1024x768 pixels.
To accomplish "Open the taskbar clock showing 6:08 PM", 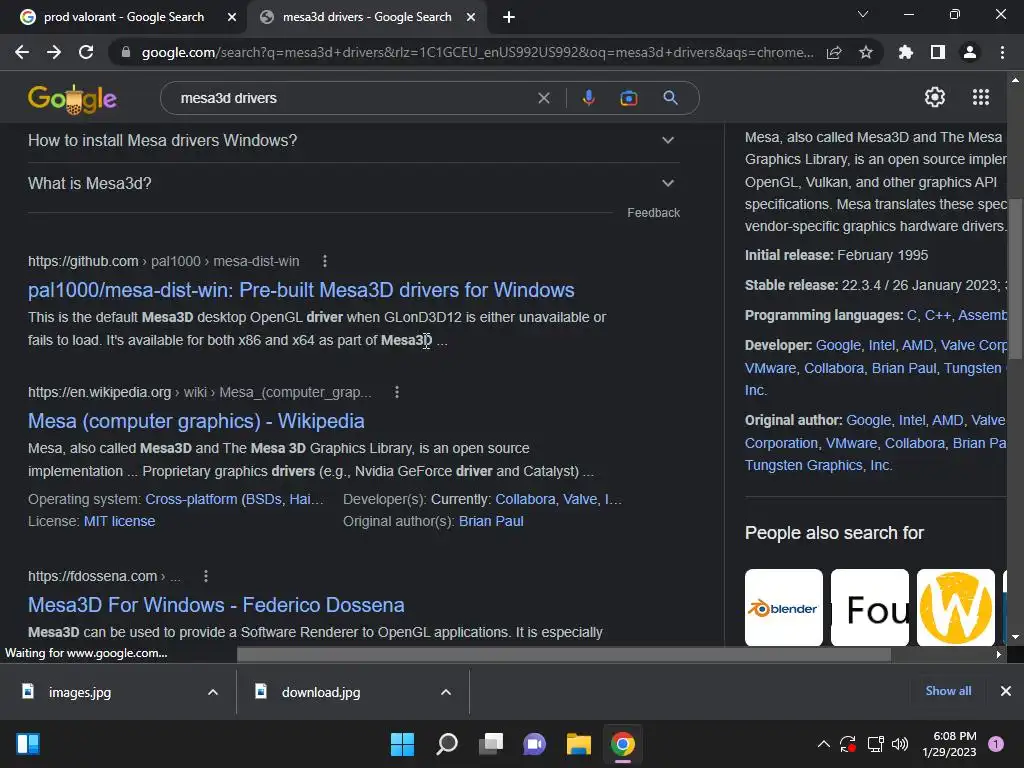I will click(x=949, y=744).
